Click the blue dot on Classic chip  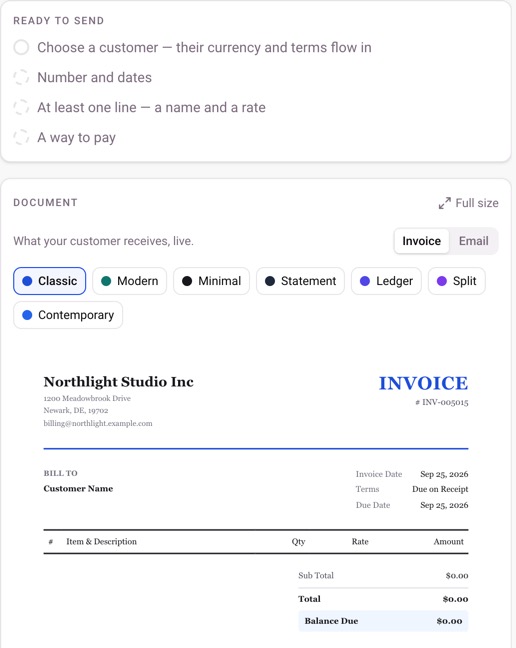pos(27,281)
